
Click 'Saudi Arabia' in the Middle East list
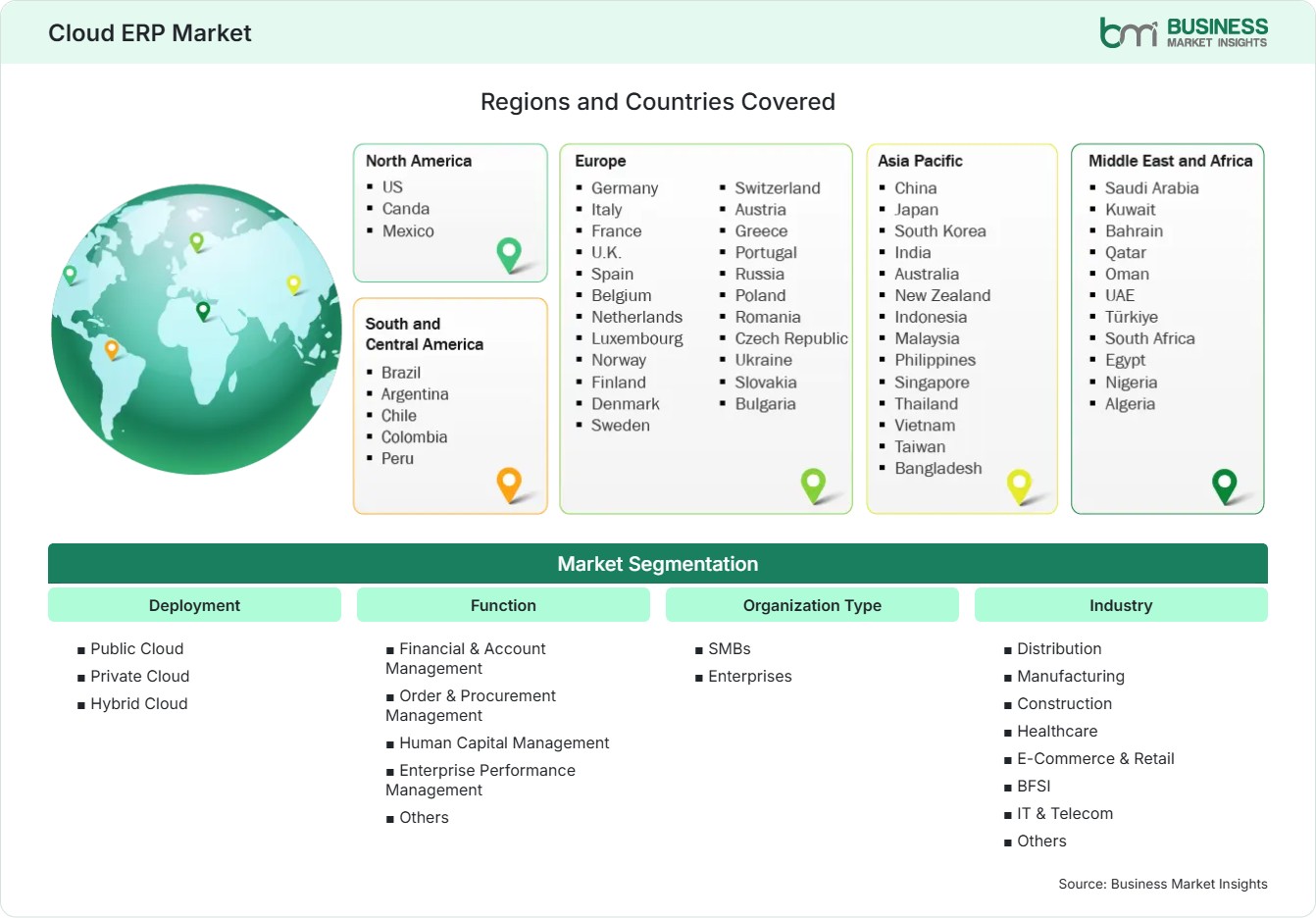[1152, 188]
